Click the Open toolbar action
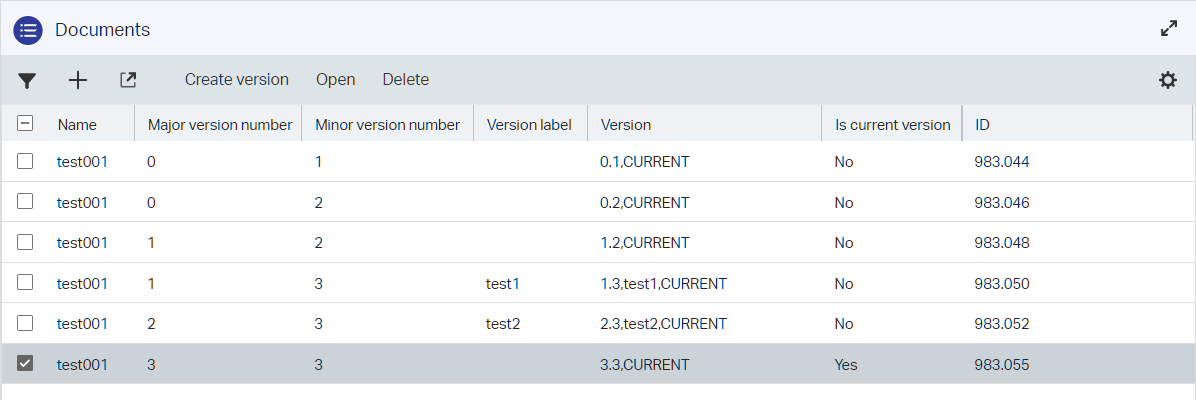1196x400 pixels. [x=336, y=80]
